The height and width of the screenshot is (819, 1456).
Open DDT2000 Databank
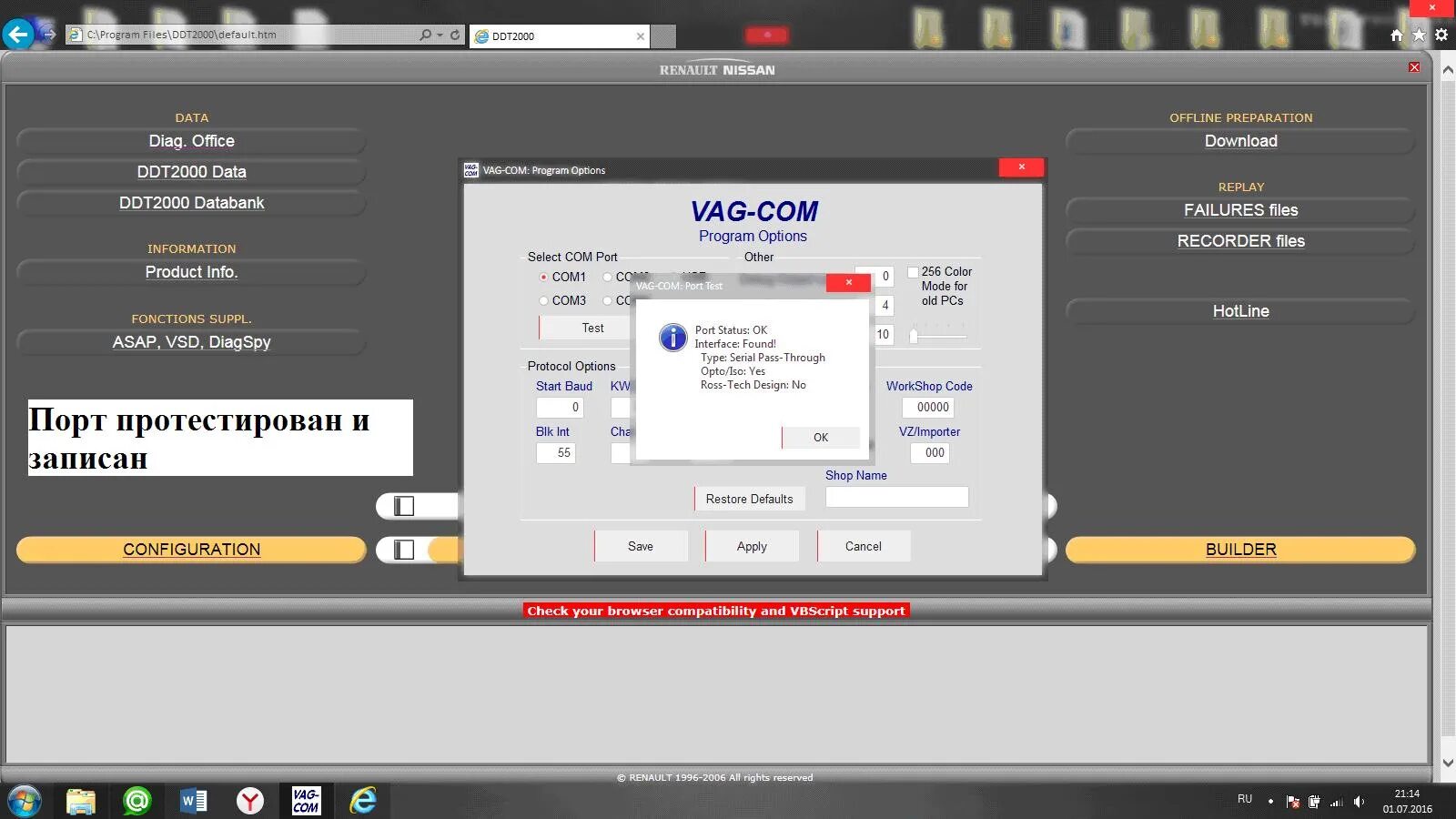coord(192,203)
